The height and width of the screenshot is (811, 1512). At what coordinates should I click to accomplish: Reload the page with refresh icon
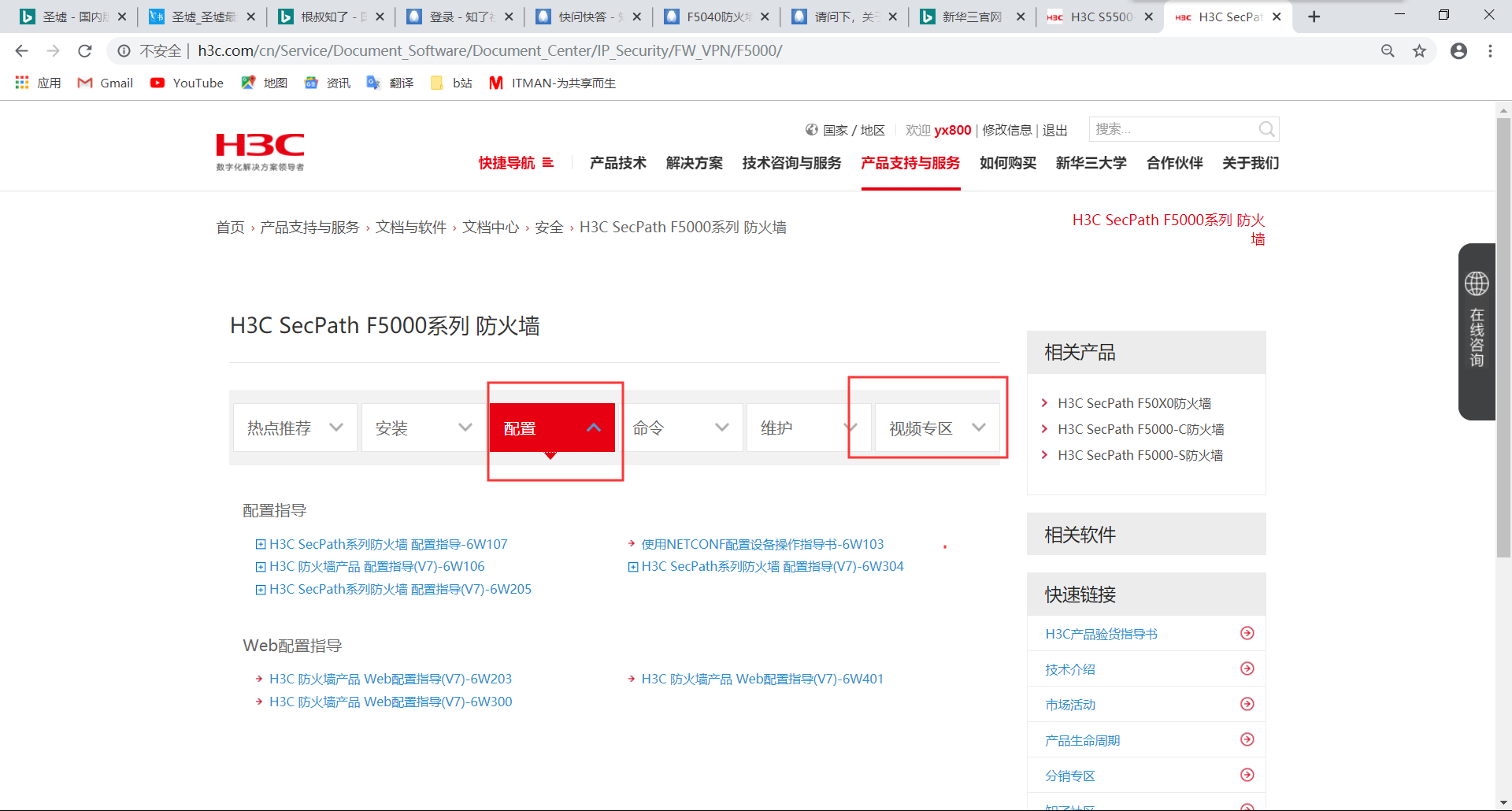(x=85, y=51)
